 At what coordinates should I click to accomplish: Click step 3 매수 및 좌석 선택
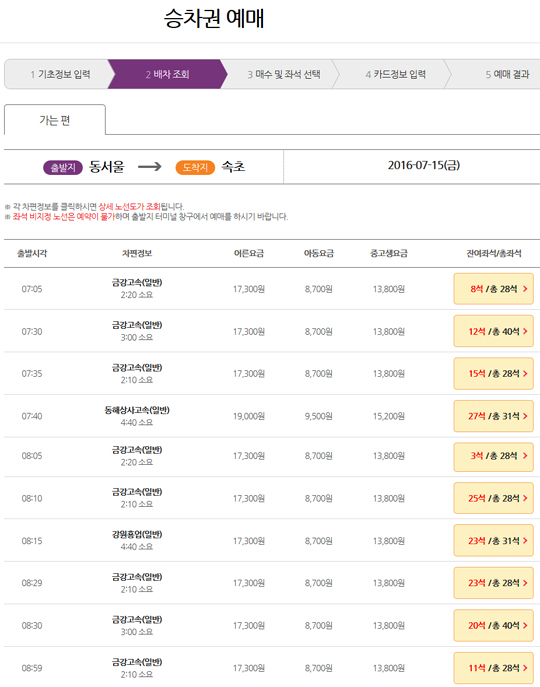click(284, 74)
